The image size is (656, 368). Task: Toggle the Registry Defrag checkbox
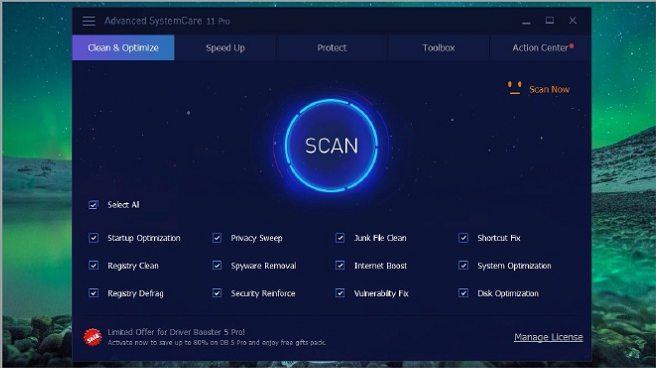tap(93, 293)
